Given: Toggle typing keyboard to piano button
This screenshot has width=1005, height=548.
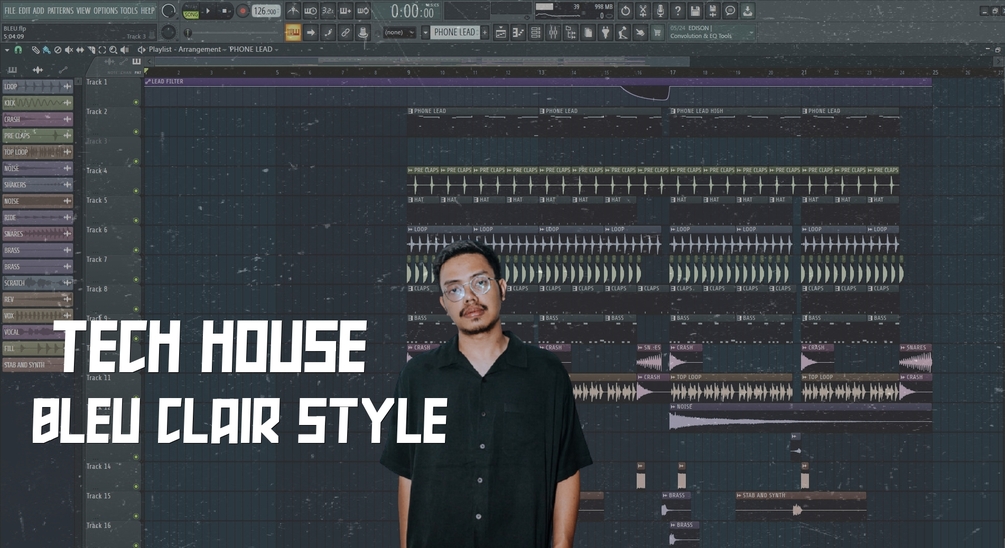Looking at the screenshot, I should click(x=293, y=32).
